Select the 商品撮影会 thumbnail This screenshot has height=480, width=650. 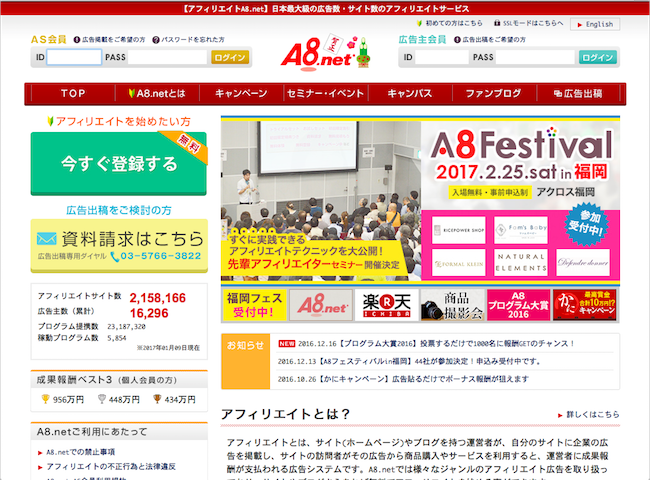point(453,305)
